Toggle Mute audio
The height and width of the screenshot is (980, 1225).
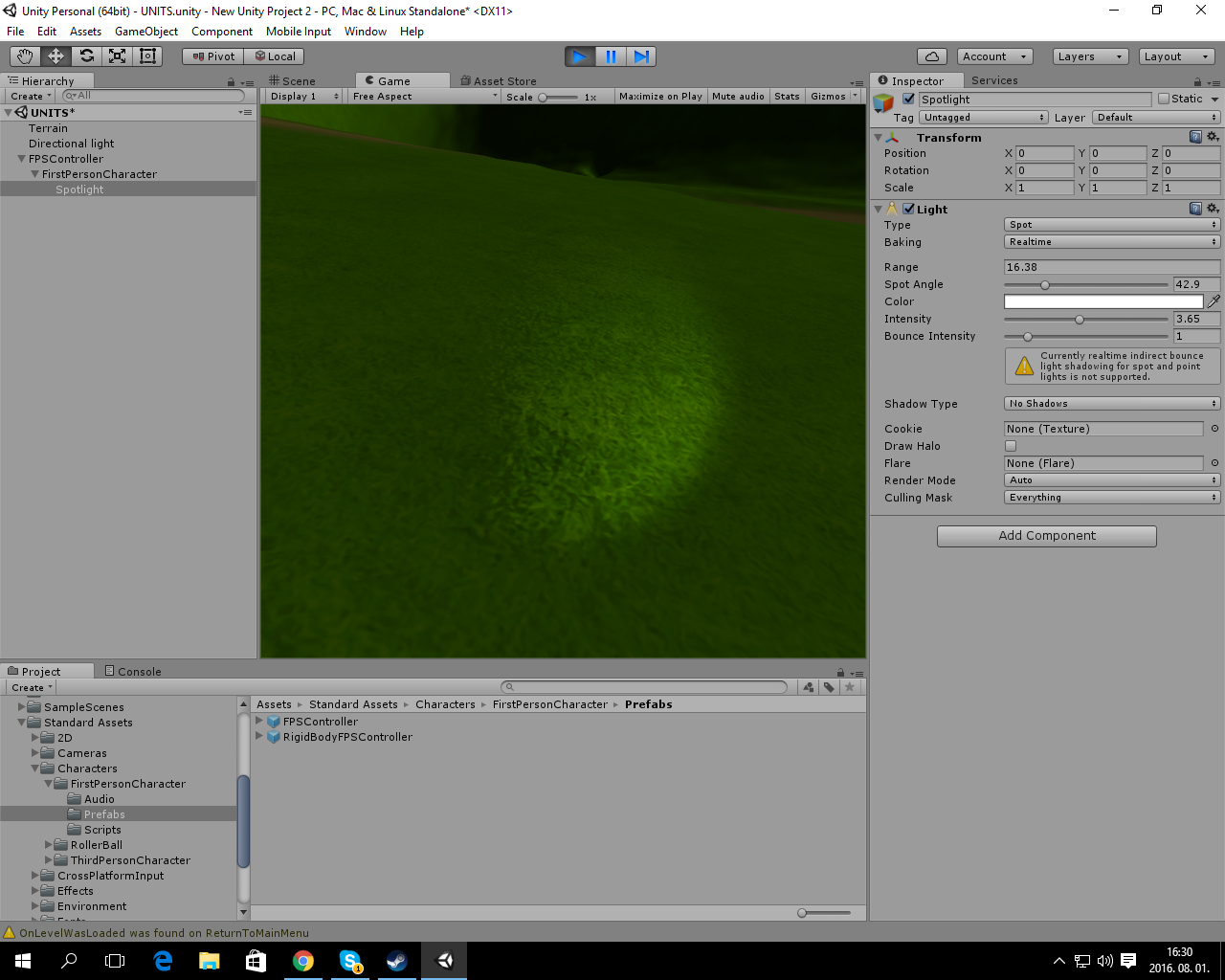[x=738, y=97]
